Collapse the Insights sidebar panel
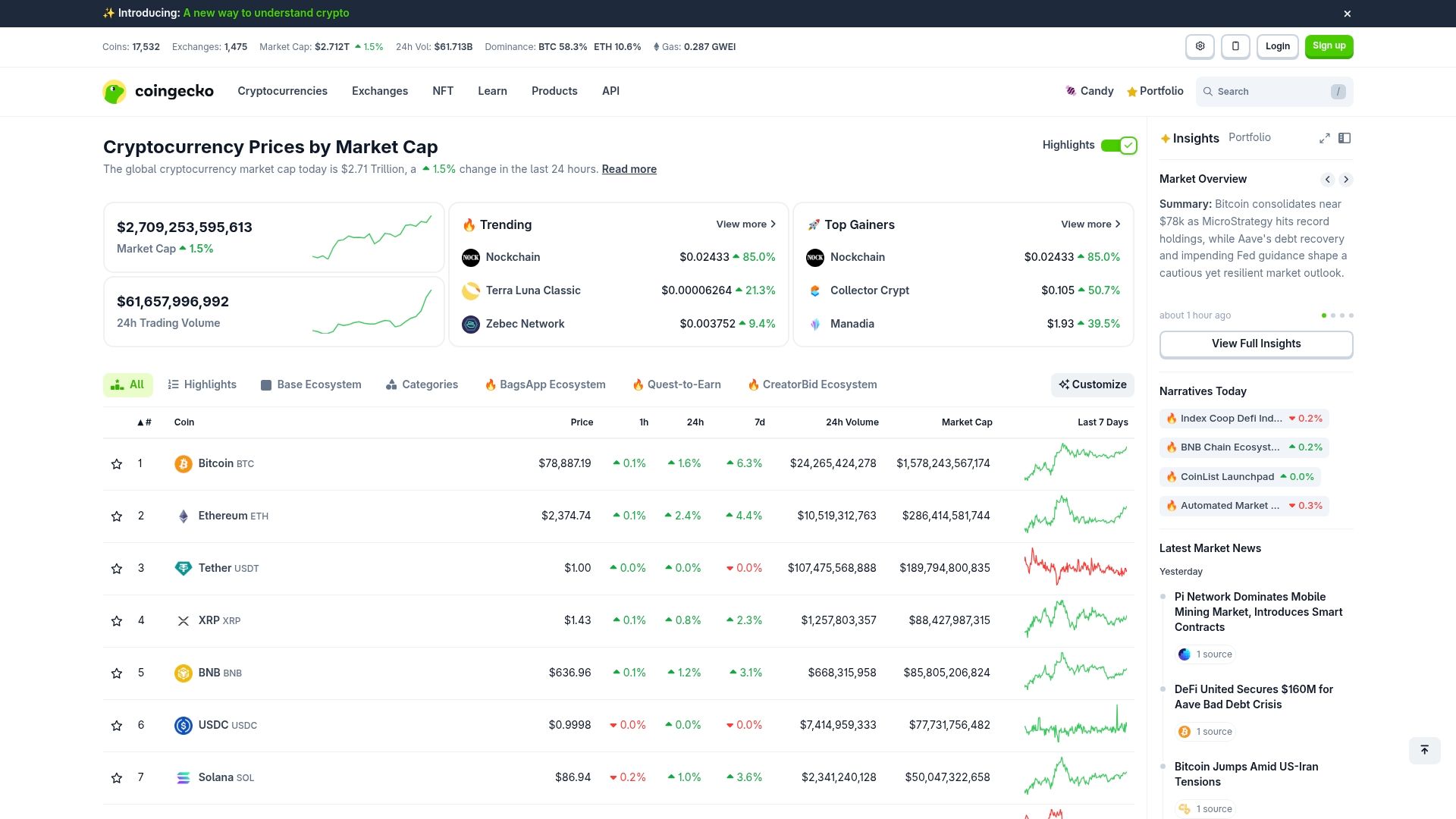This screenshot has height=819, width=1456. point(1345,138)
